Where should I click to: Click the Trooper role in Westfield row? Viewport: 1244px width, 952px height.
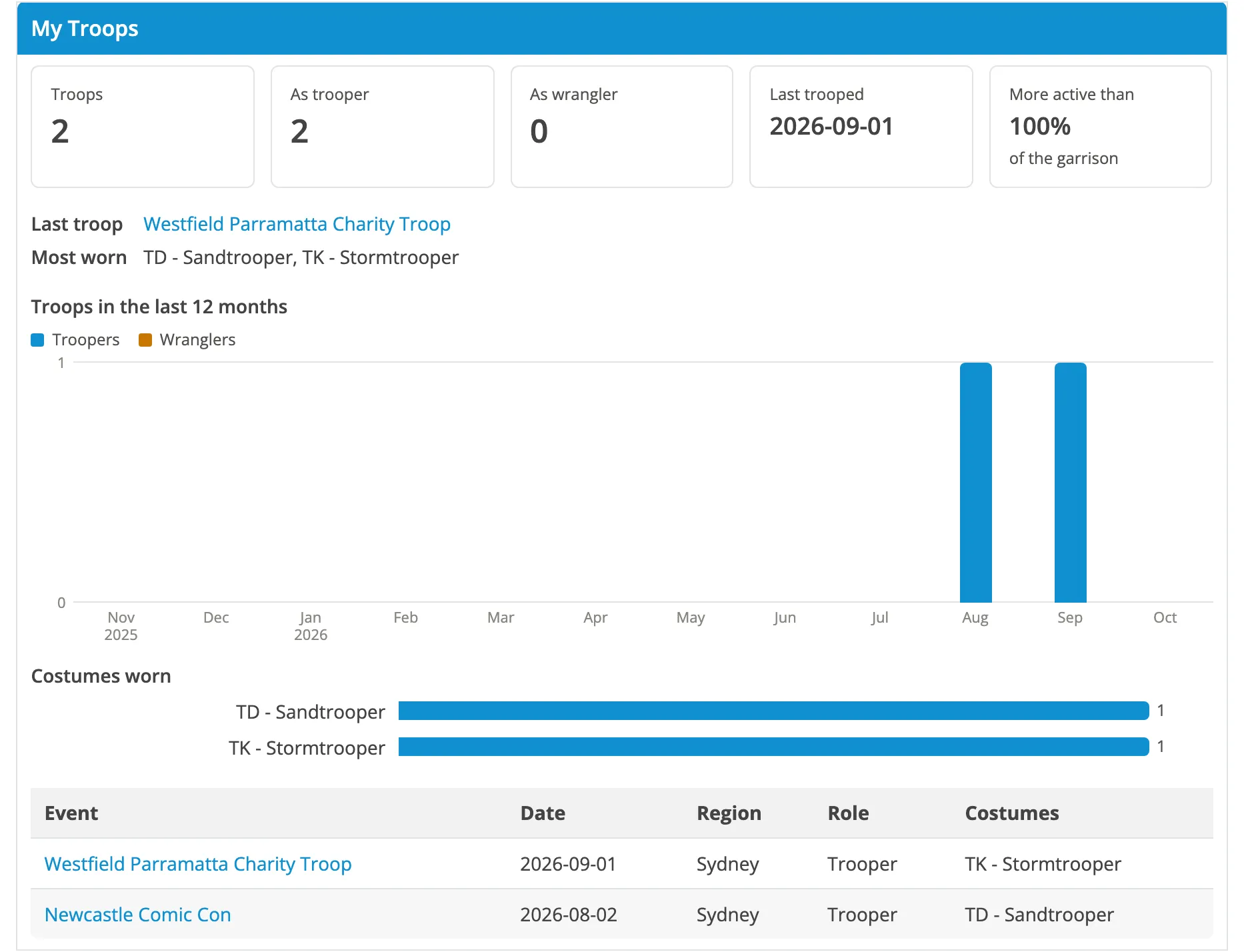[862, 864]
